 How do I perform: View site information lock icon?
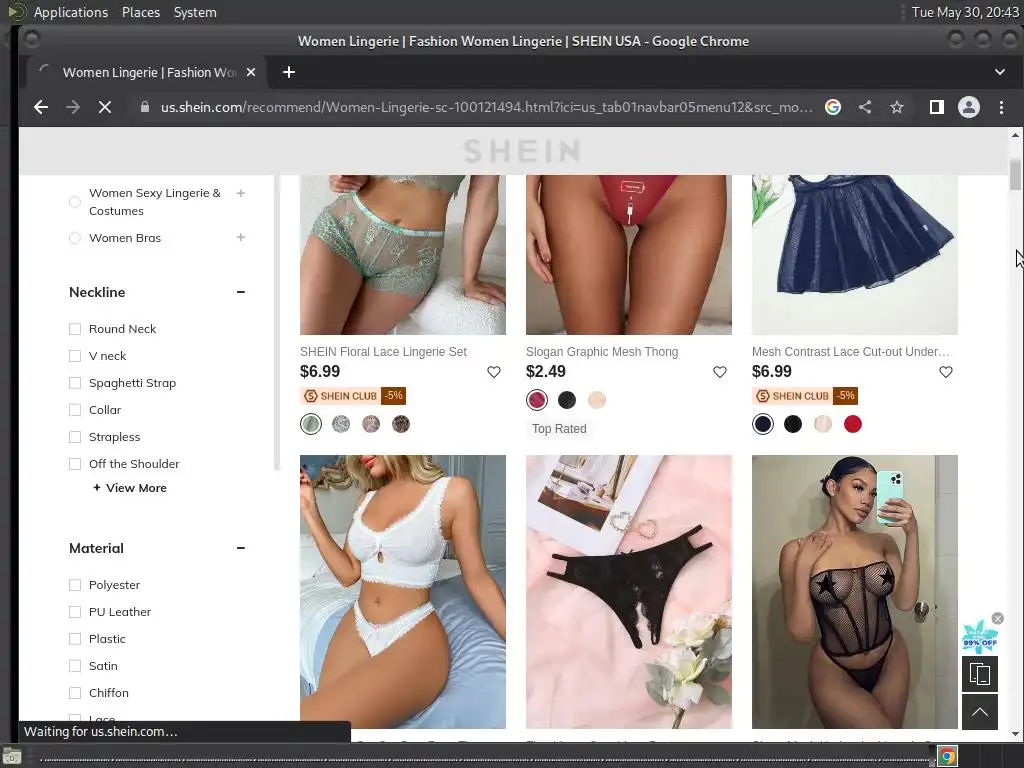pyautogui.click(x=145, y=107)
